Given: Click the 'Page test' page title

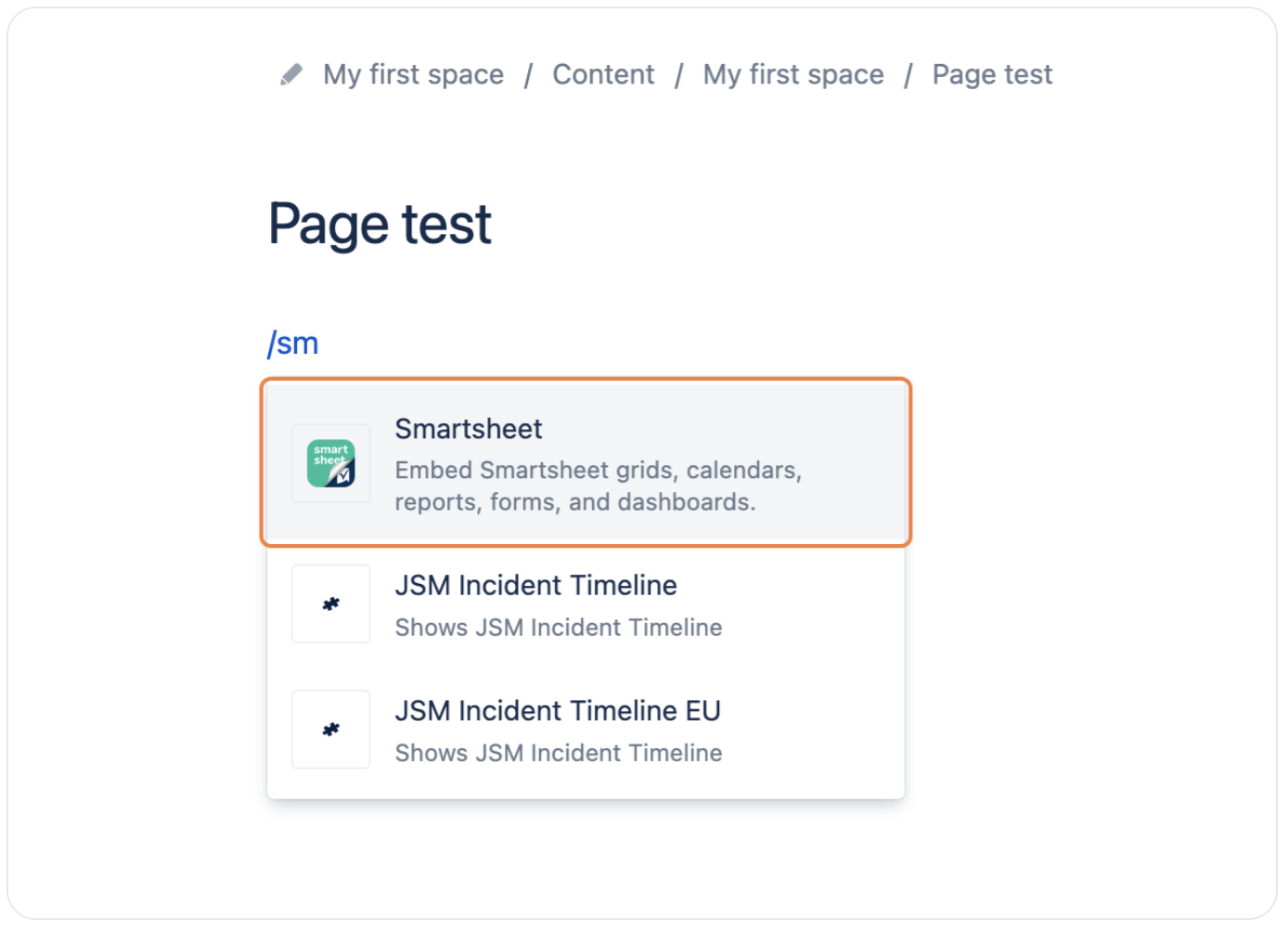Looking at the screenshot, I should tap(380, 225).
